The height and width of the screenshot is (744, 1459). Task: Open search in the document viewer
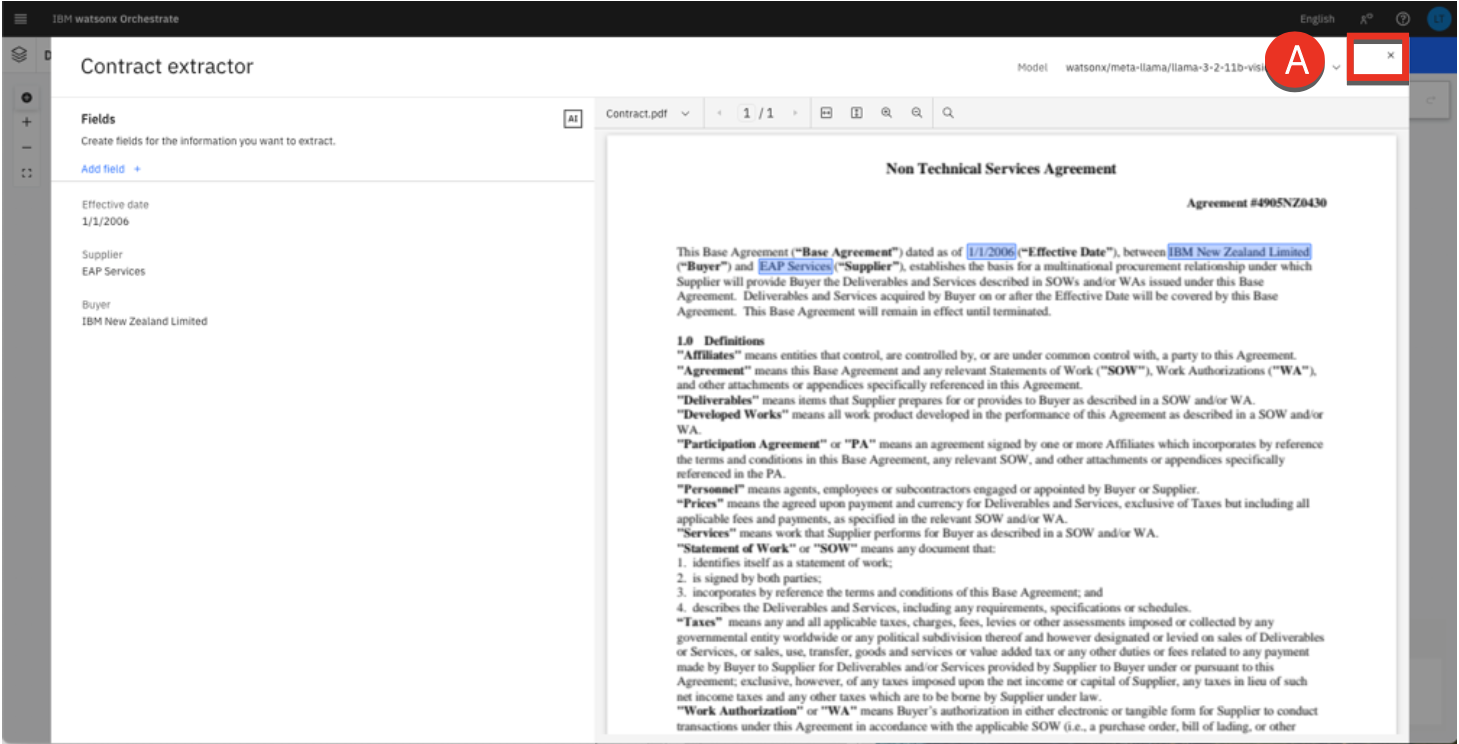click(948, 114)
